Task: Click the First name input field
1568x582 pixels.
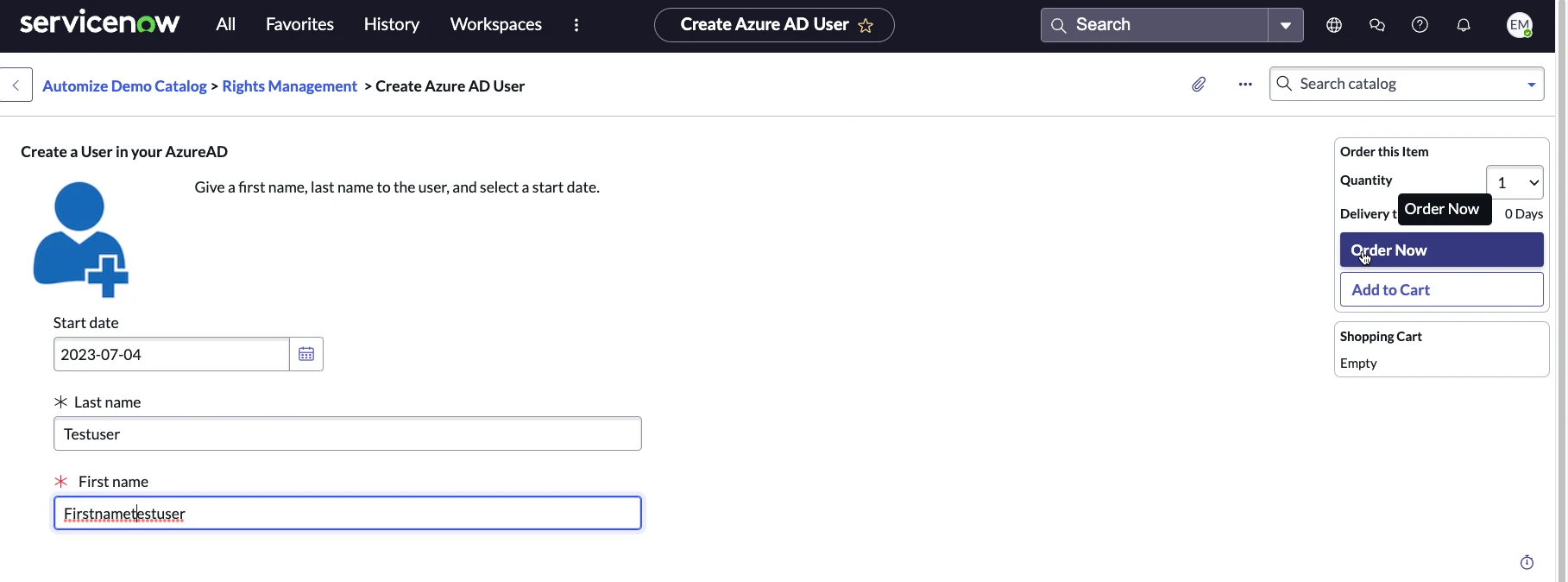Action: coord(348,513)
